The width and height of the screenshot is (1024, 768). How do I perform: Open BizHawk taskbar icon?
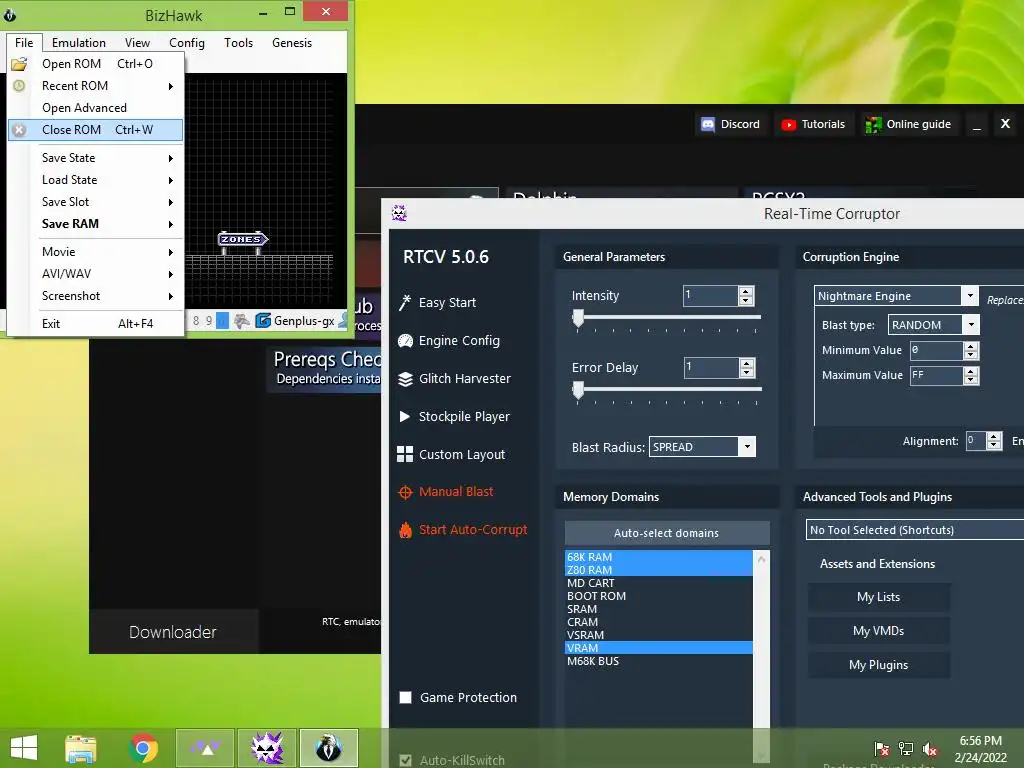(329, 748)
